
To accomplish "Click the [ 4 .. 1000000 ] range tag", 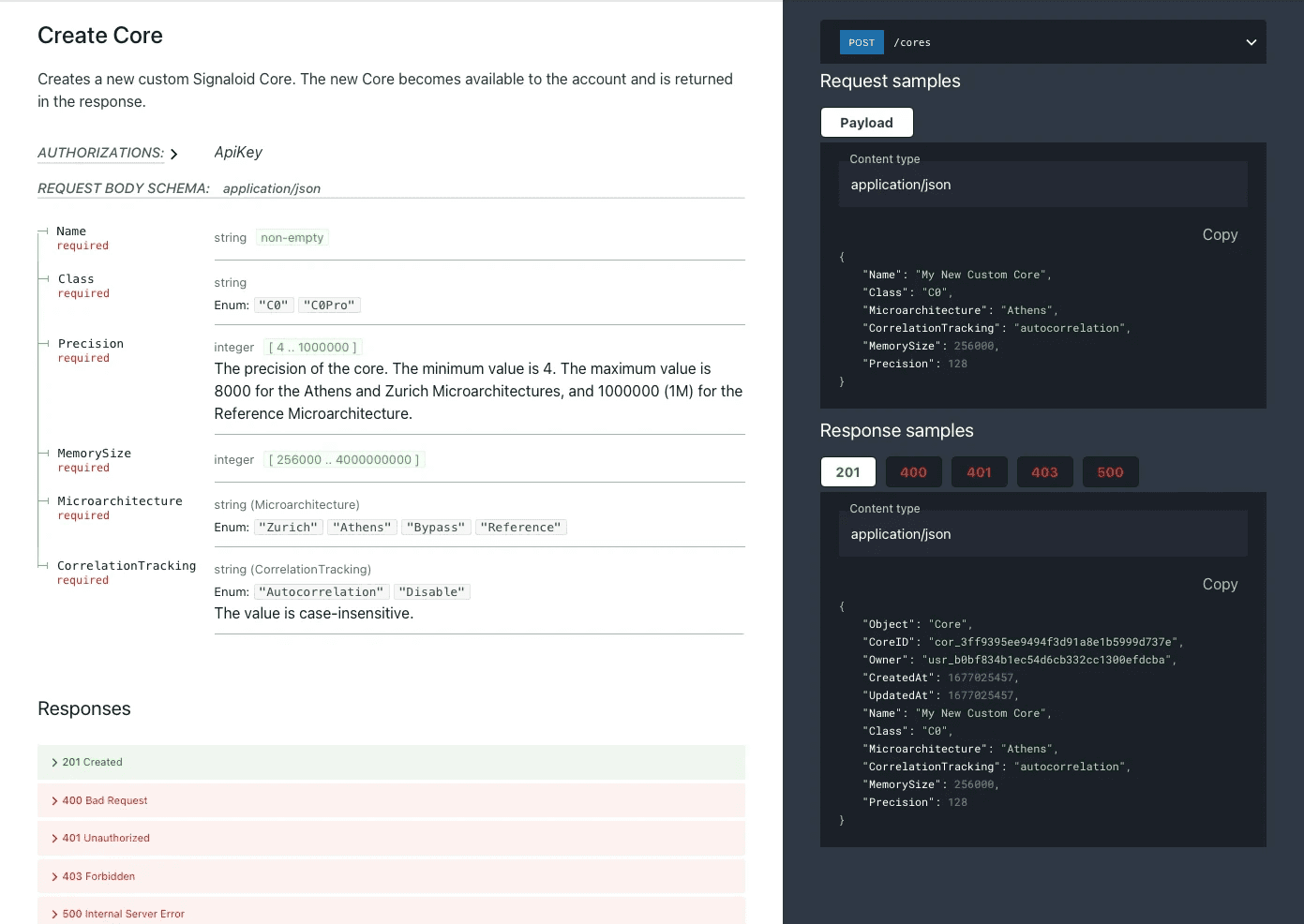I will 313,347.
